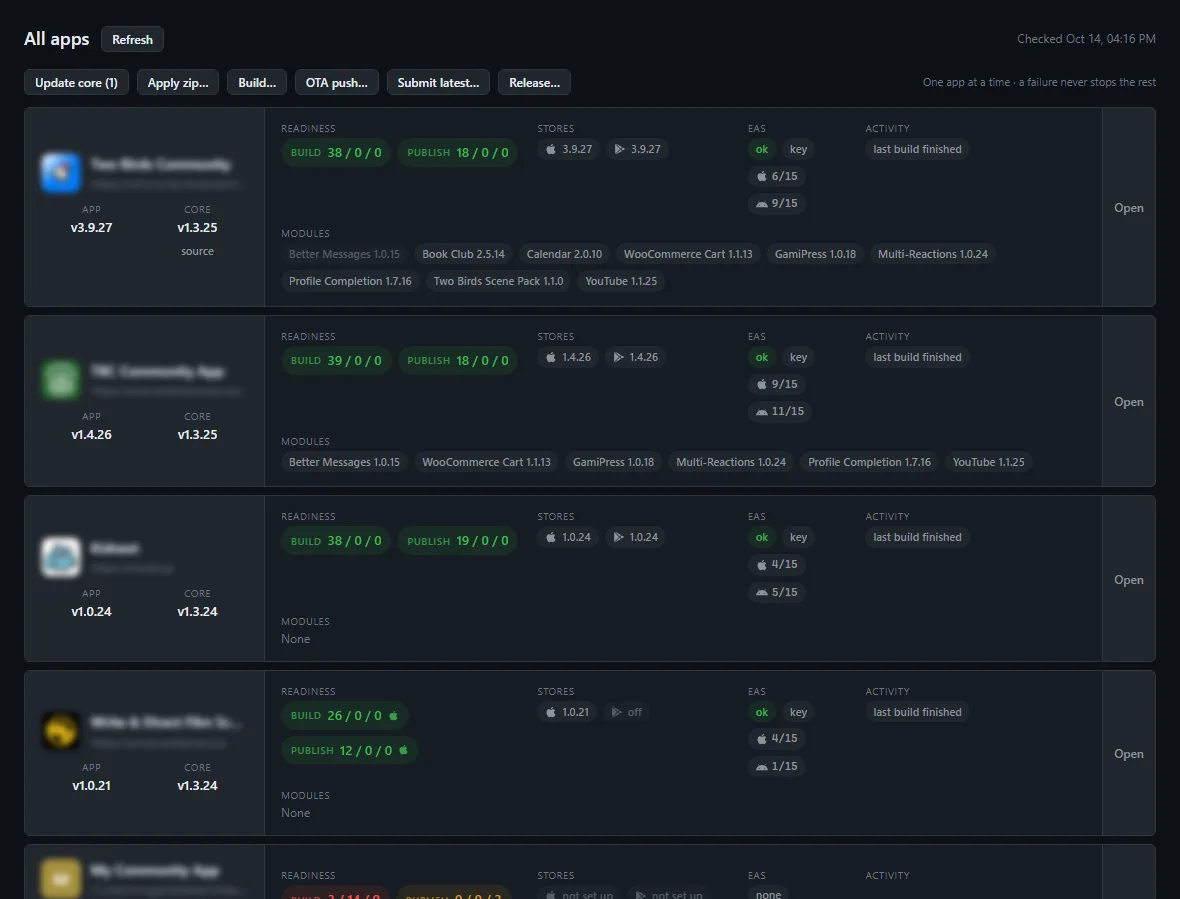
Task: Click Android EAS 5/15 badge
Action: click(777, 592)
